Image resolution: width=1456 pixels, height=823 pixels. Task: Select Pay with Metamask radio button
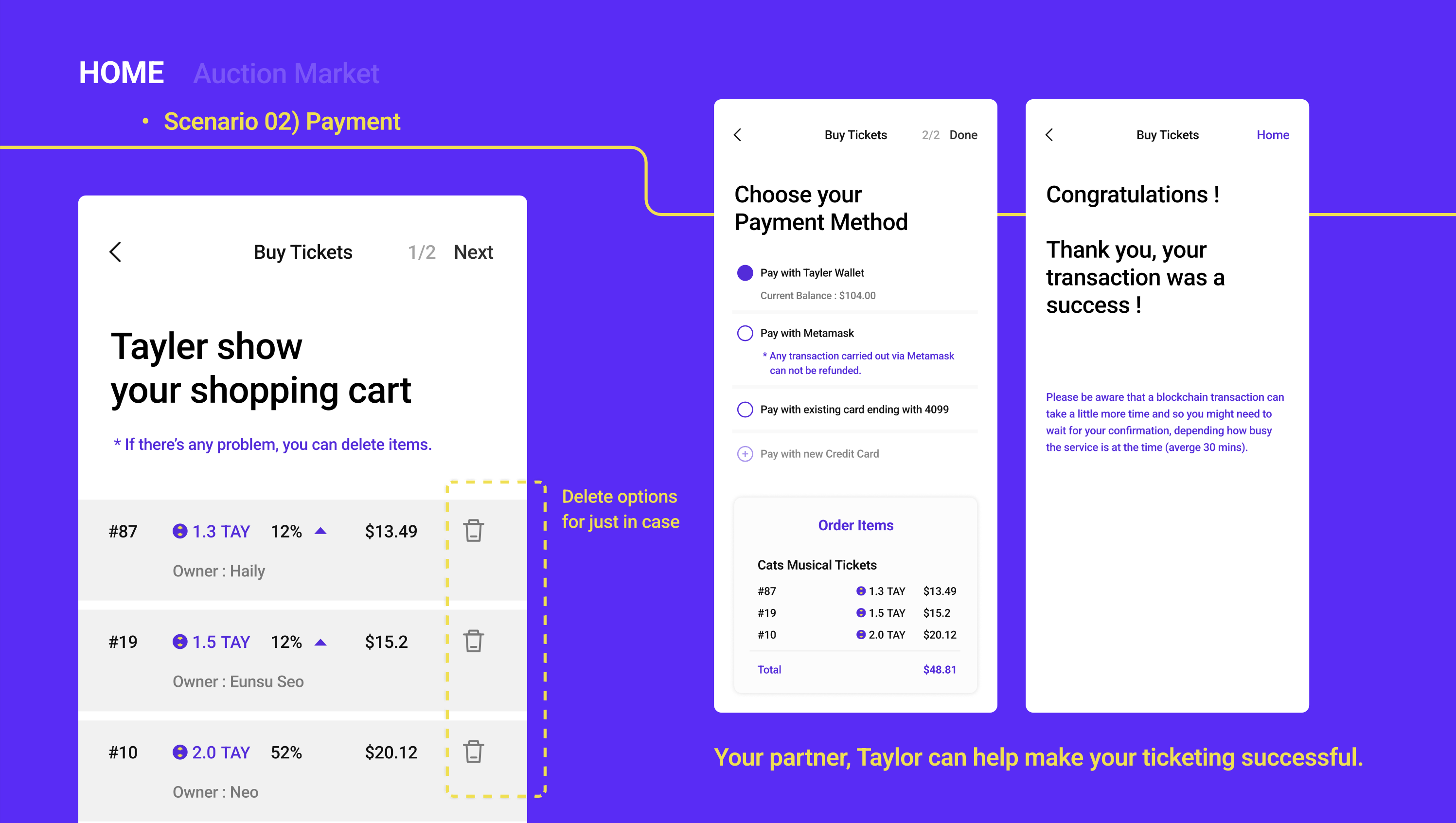pyautogui.click(x=745, y=334)
